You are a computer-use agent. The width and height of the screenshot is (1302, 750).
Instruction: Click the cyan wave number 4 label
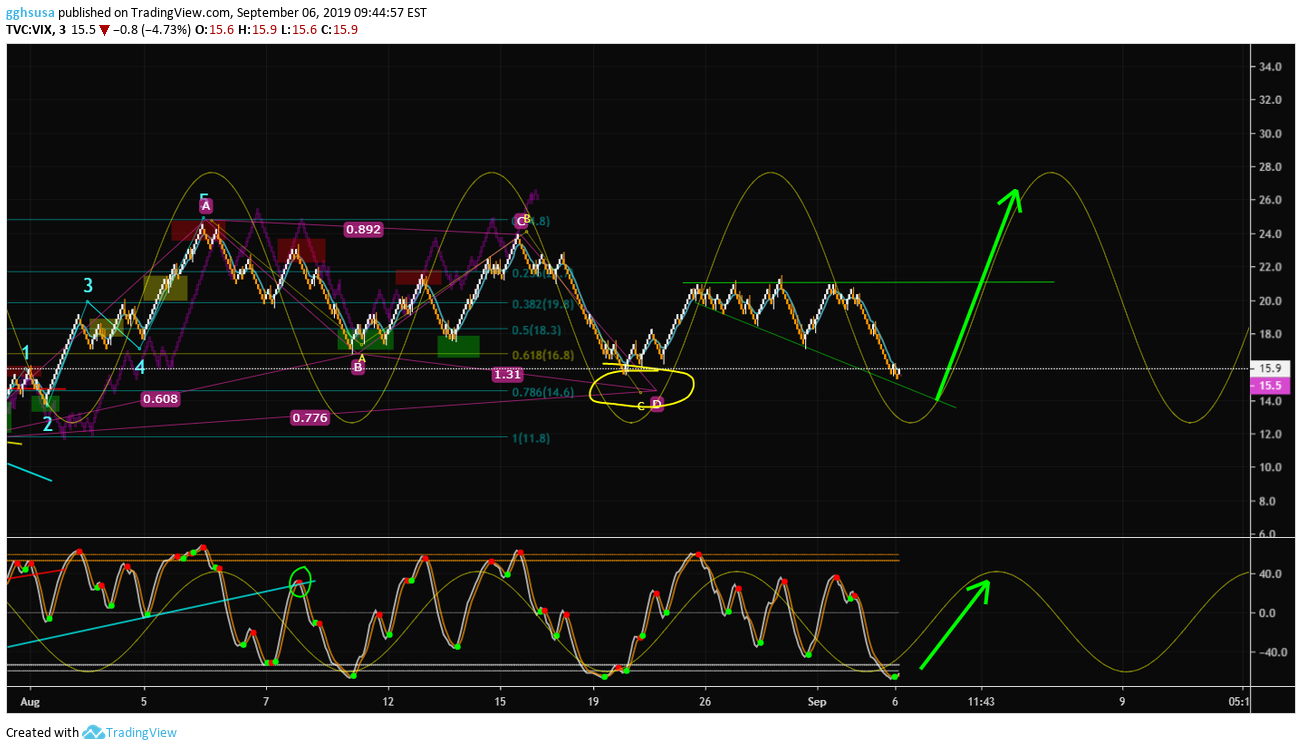coord(140,367)
